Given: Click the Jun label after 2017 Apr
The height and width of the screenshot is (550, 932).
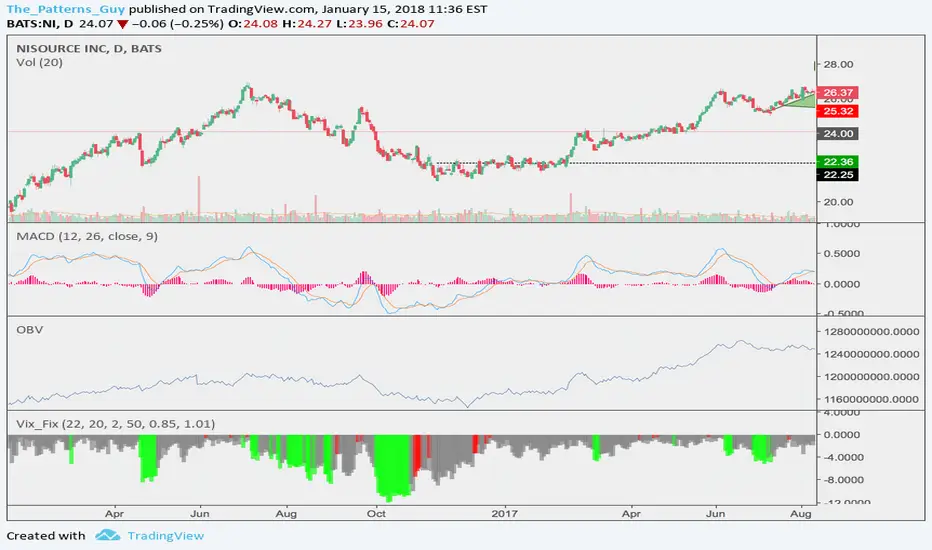Looking at the screenshot, I should coord(715,514).
